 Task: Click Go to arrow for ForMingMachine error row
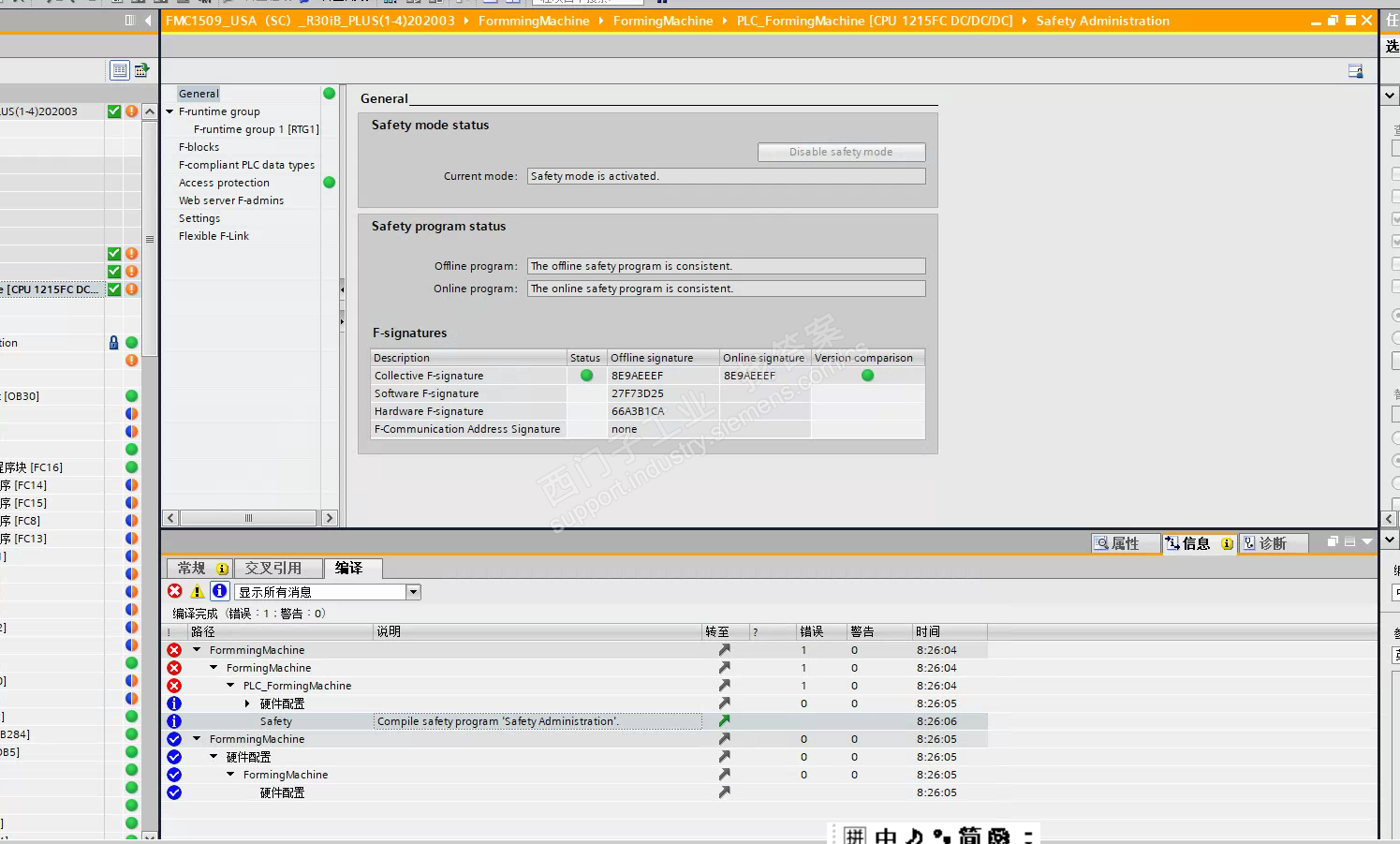click(x=724, y=668)
